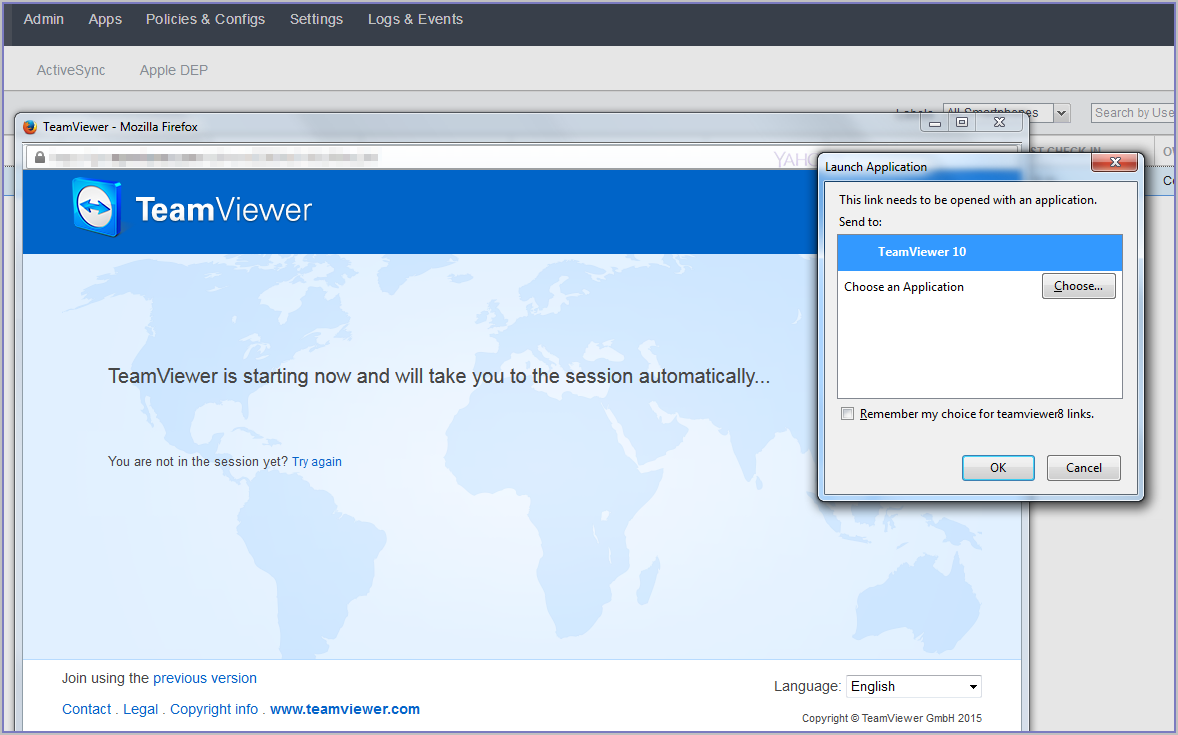Close the Launch Application dialog
The width and height of the screenshot is (1178, 735).
click(x=1114, y=162)
